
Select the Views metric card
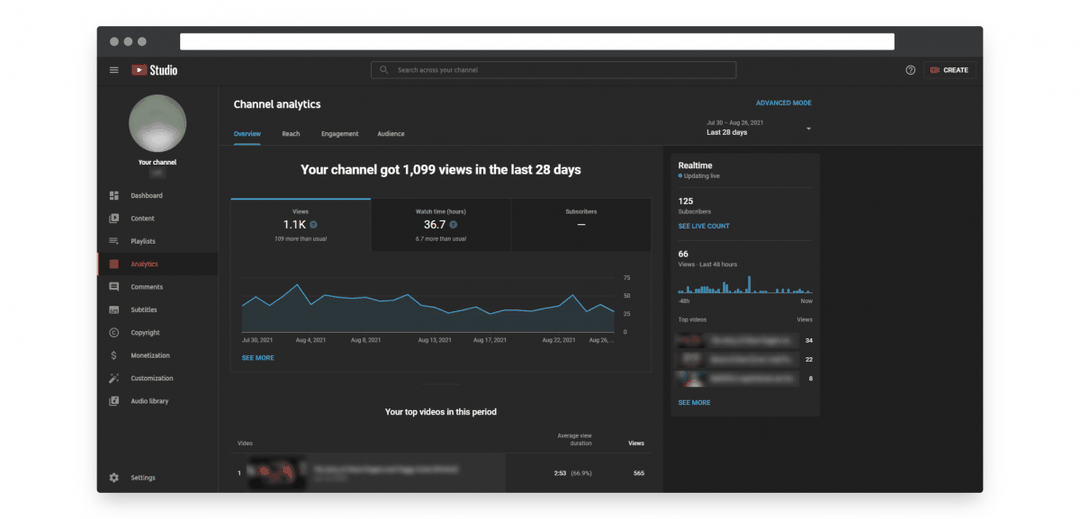click(300, 224)
